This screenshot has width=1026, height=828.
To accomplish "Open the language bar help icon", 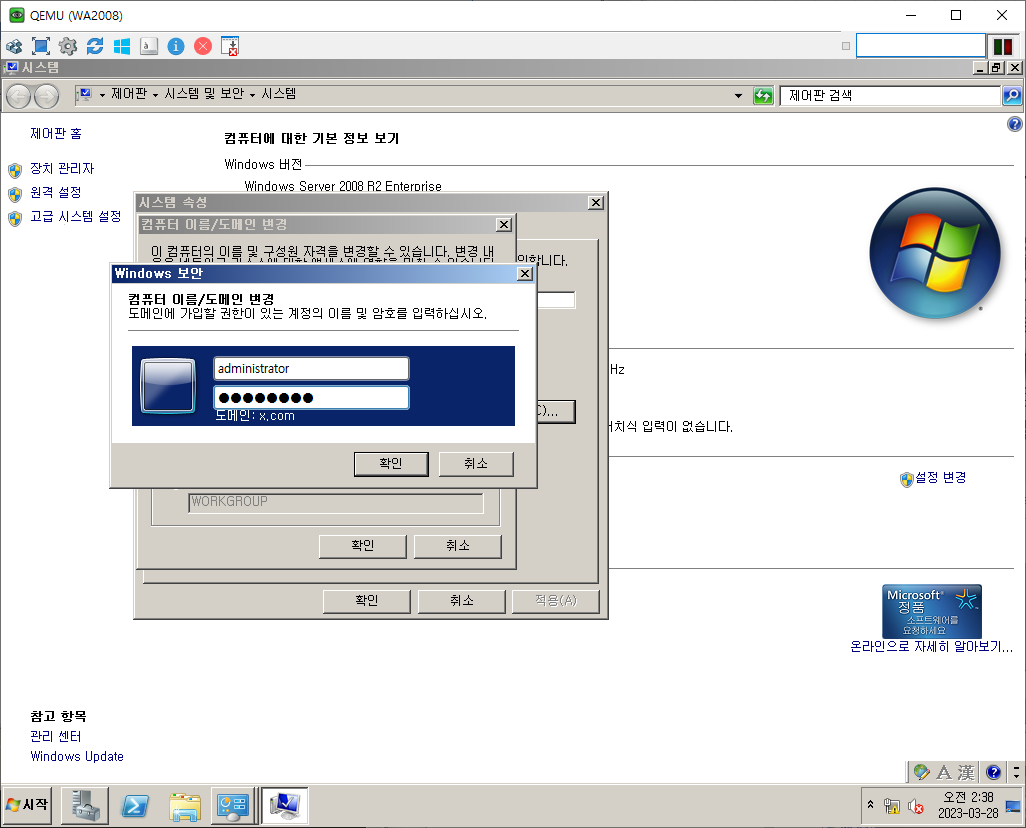I will pos(993,773).
